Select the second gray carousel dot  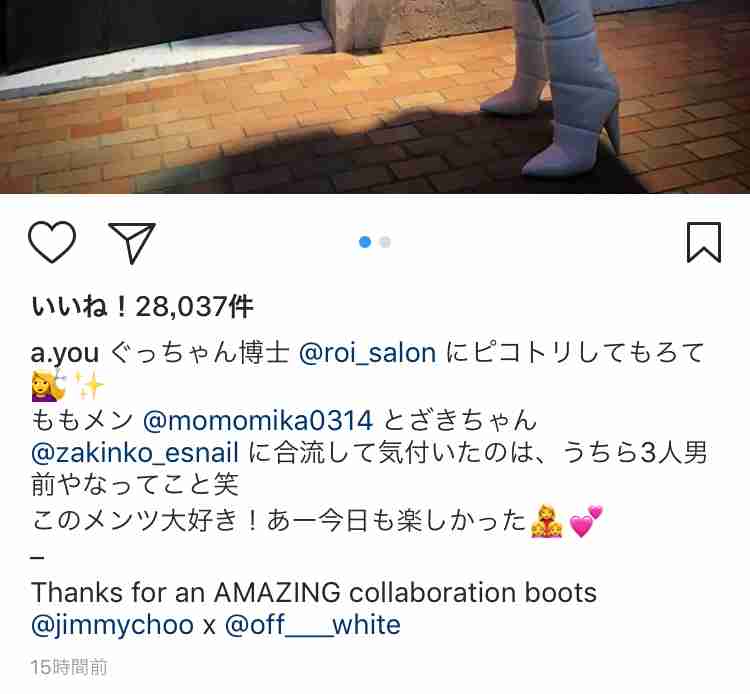tap(385, 242)
